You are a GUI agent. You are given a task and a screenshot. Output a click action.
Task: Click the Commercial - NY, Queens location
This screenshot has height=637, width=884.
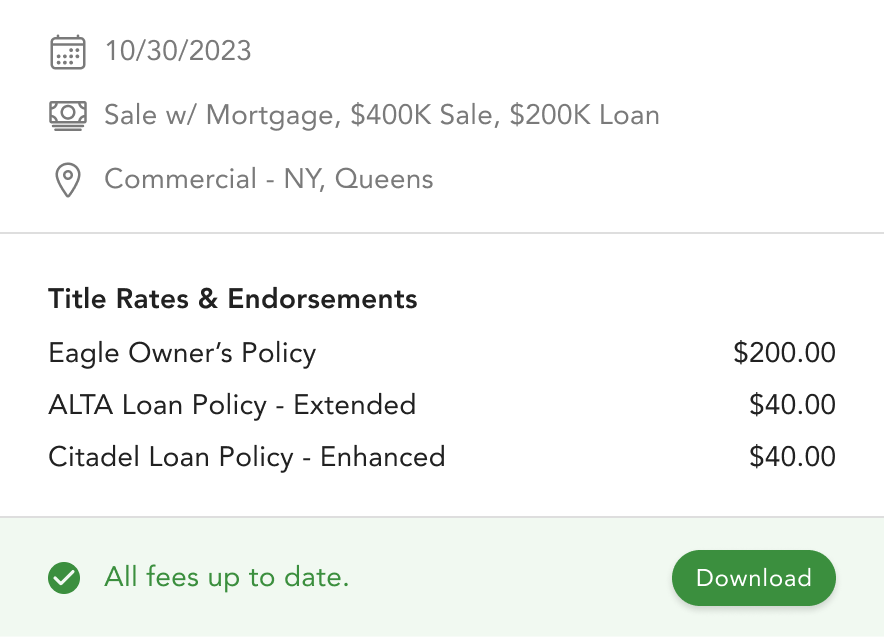269,180
